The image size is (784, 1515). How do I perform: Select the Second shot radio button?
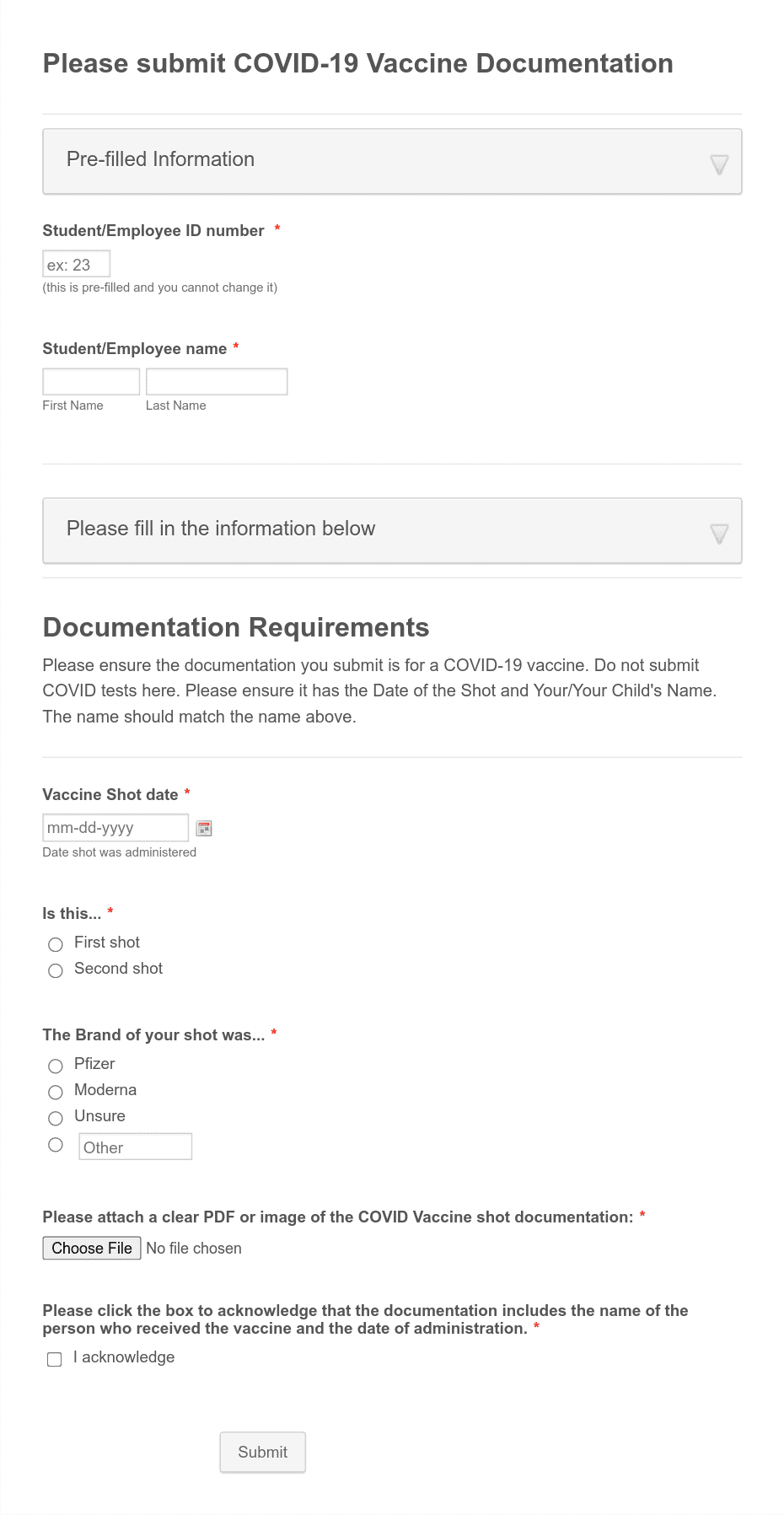pyautogui.click(x=56, y=970)
